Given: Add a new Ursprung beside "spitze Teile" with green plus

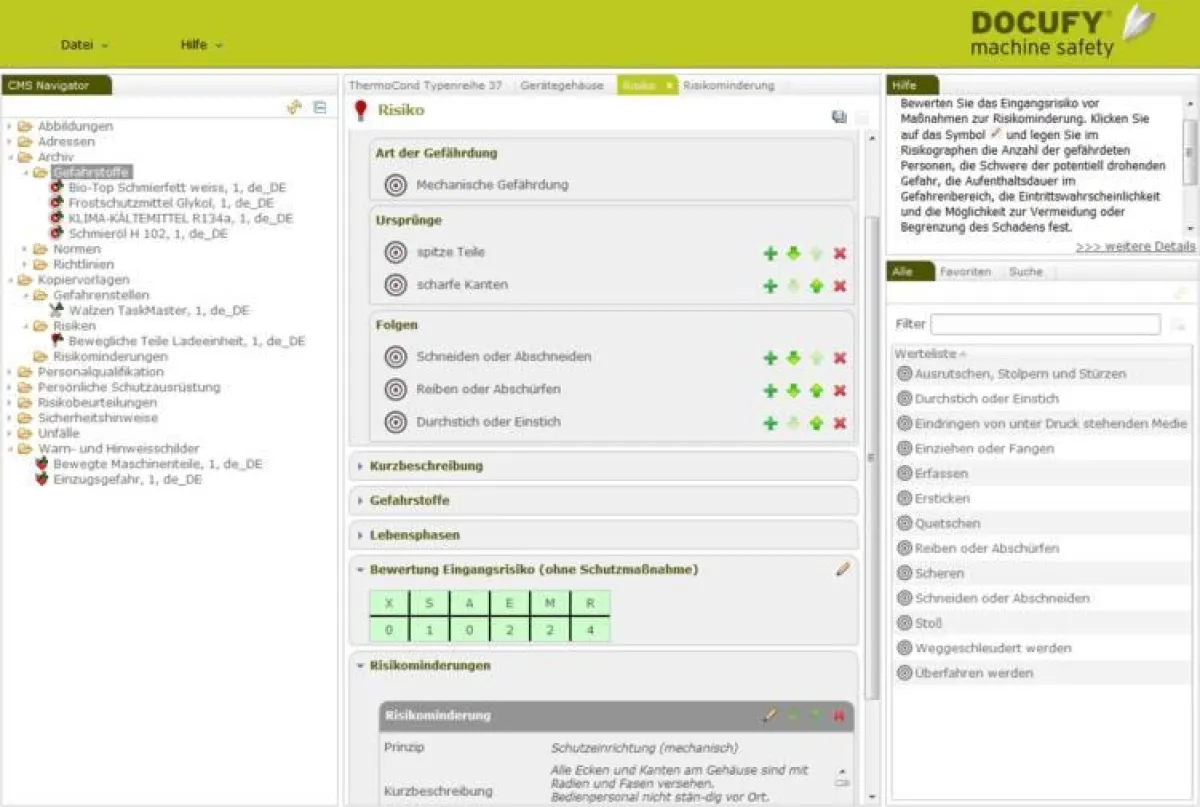Looking at the screenshot, I should pos(770,254).
